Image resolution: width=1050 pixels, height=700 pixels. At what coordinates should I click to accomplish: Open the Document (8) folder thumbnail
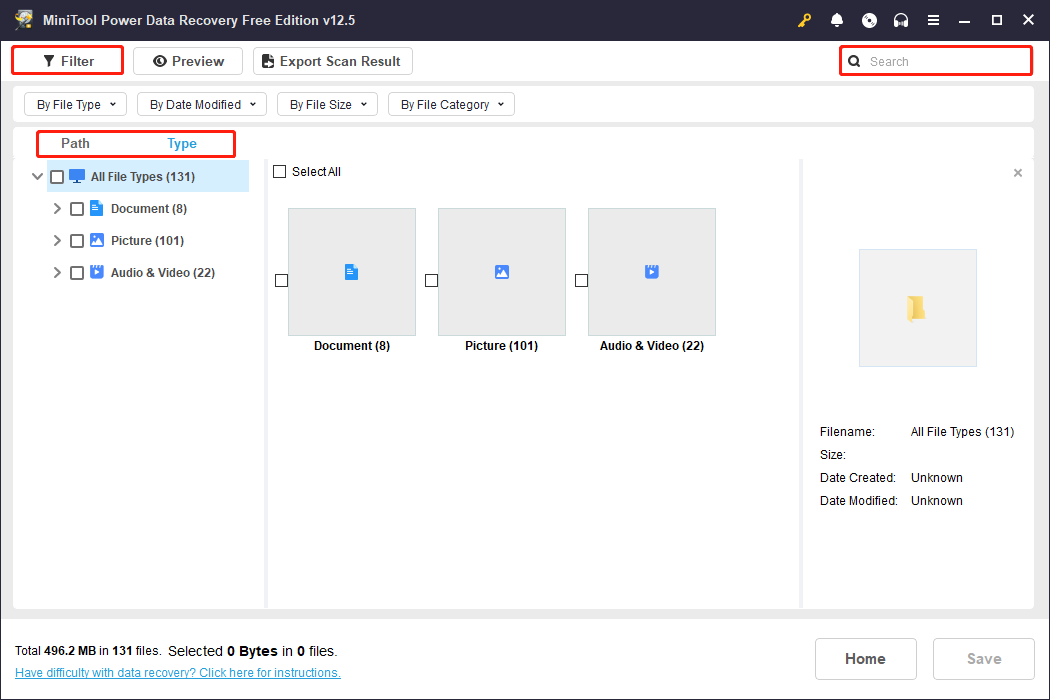click(x=351, y=271)
